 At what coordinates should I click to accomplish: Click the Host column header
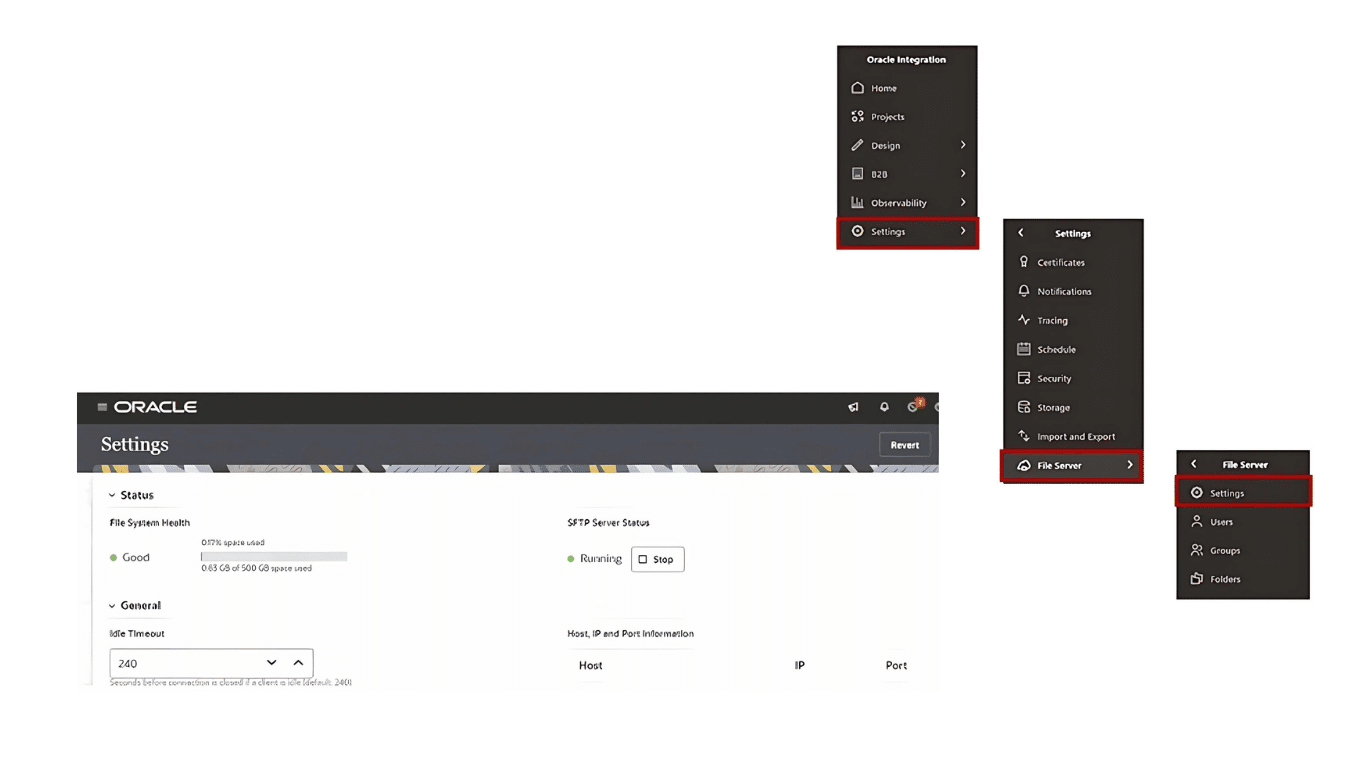(590, 665)
